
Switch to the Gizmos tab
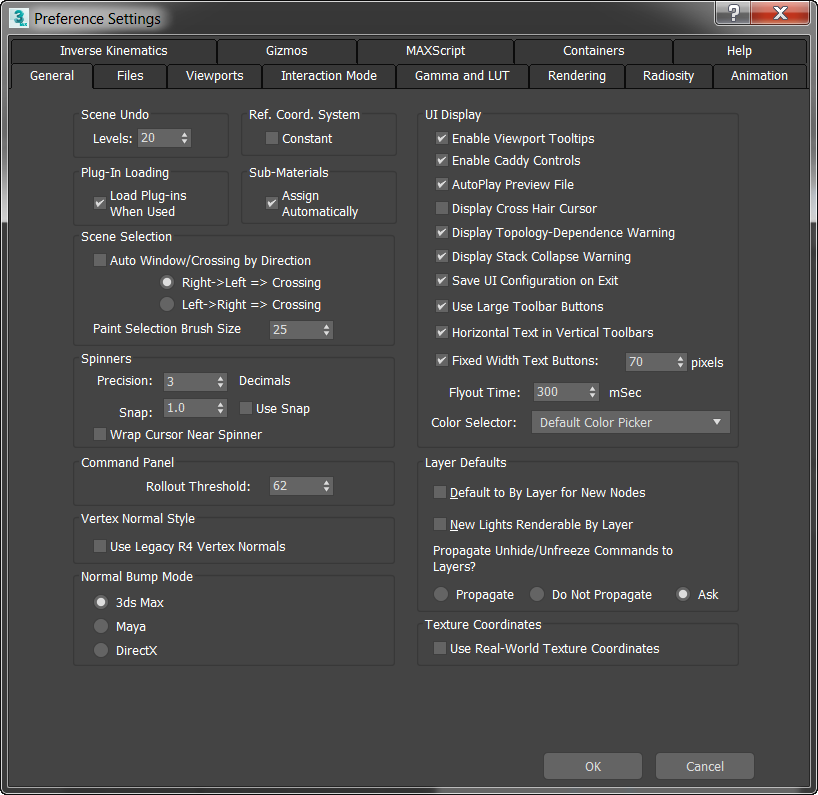[x=286, y=51]
